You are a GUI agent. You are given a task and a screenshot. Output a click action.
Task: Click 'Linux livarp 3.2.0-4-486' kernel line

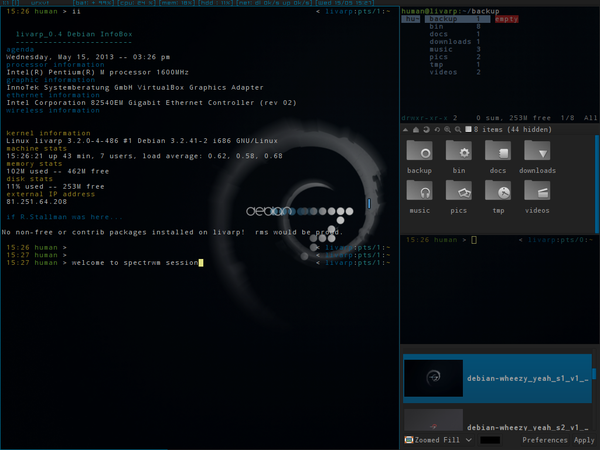[142, 141]
